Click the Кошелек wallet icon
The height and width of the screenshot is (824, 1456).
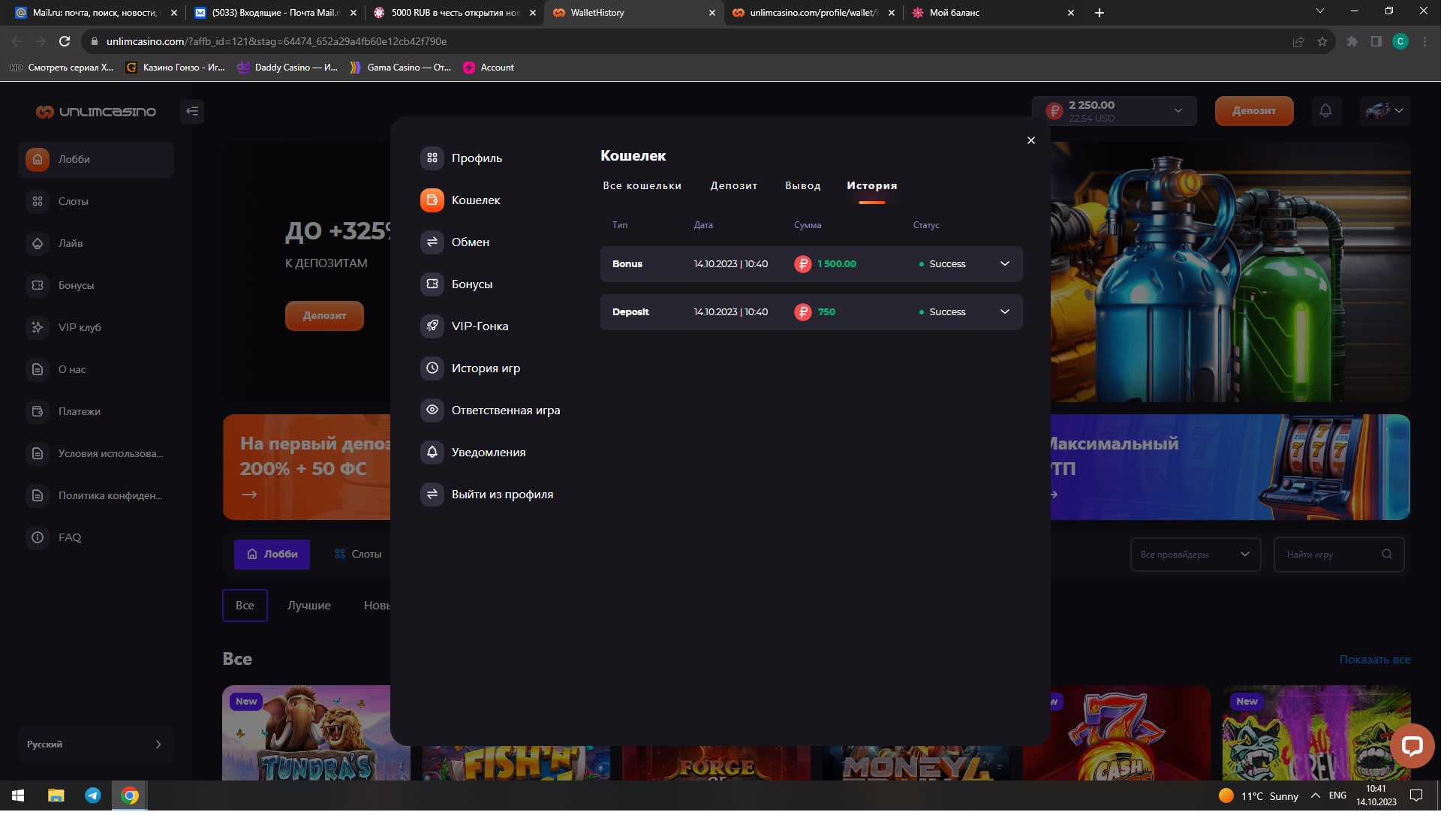pos(432,200)
